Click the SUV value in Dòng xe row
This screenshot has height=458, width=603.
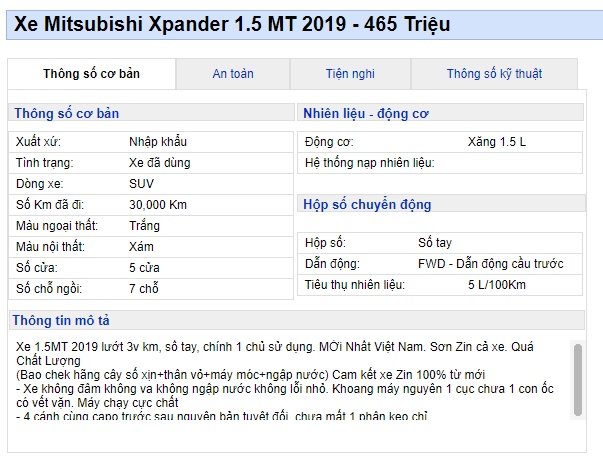[x=141, y=184]
